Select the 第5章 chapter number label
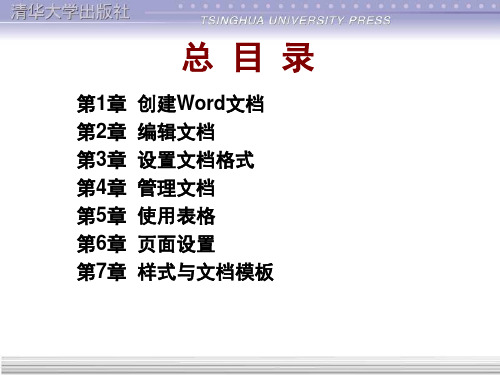This screenshot has width=500, height=375. (x=101, y=216)
